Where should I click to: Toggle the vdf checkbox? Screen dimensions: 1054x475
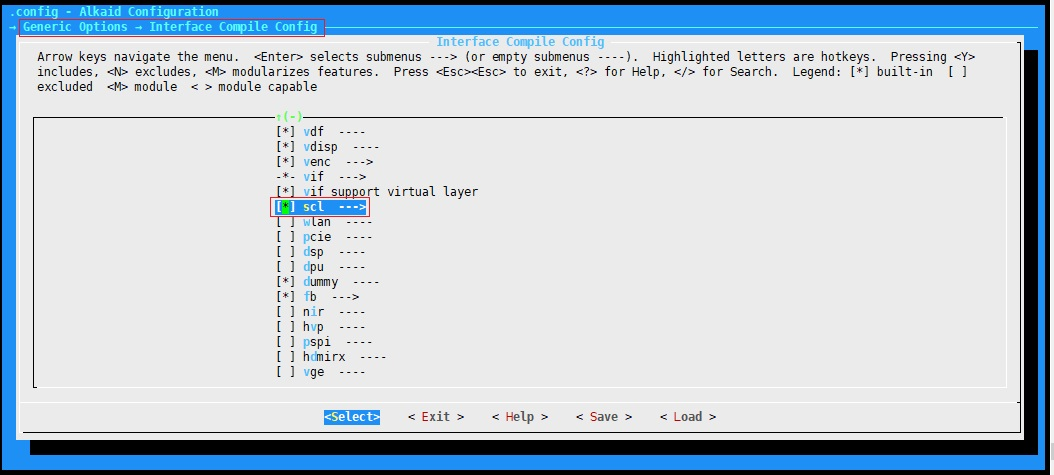click(286, 132)
